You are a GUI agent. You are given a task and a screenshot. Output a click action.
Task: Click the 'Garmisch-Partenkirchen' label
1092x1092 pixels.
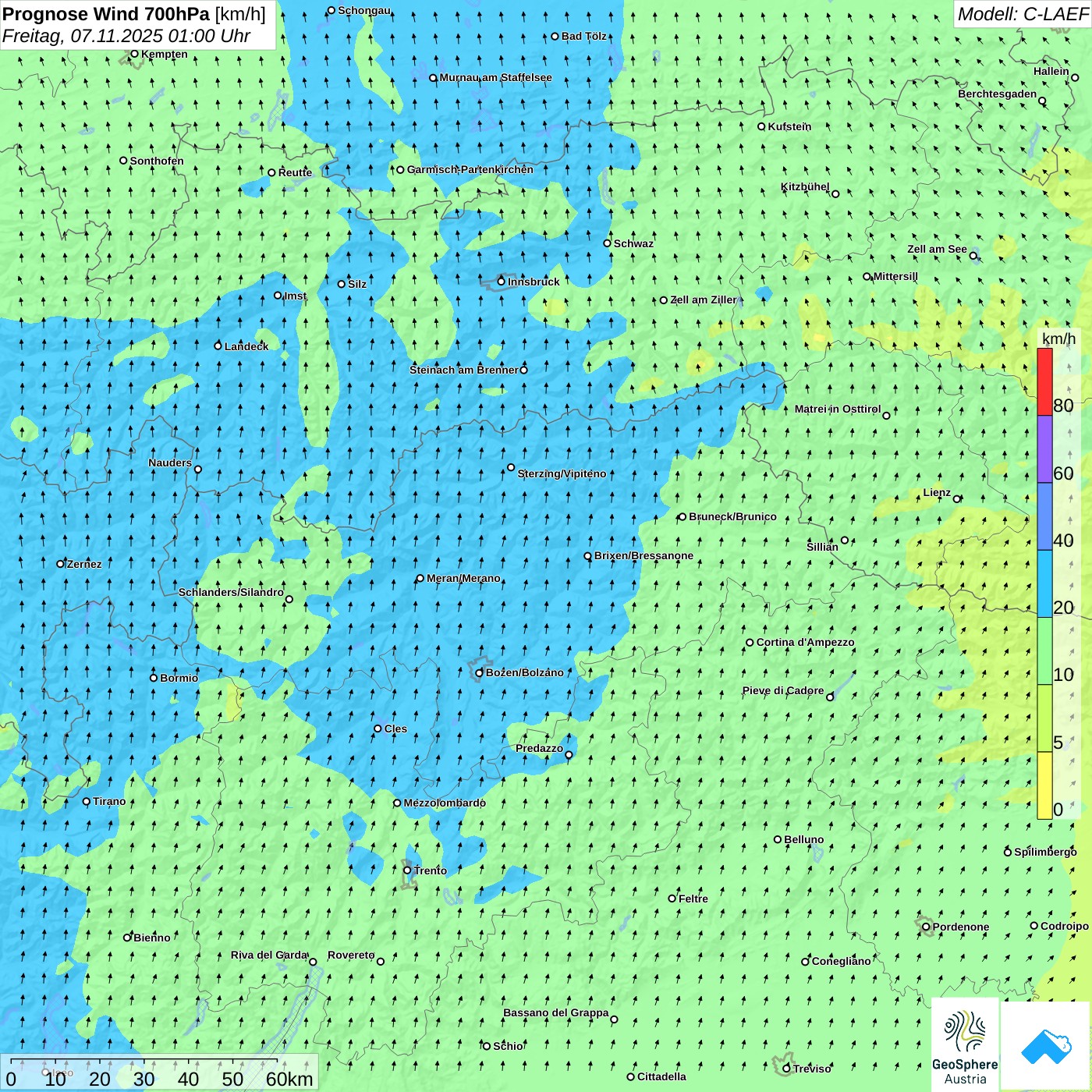click(470, 169)
